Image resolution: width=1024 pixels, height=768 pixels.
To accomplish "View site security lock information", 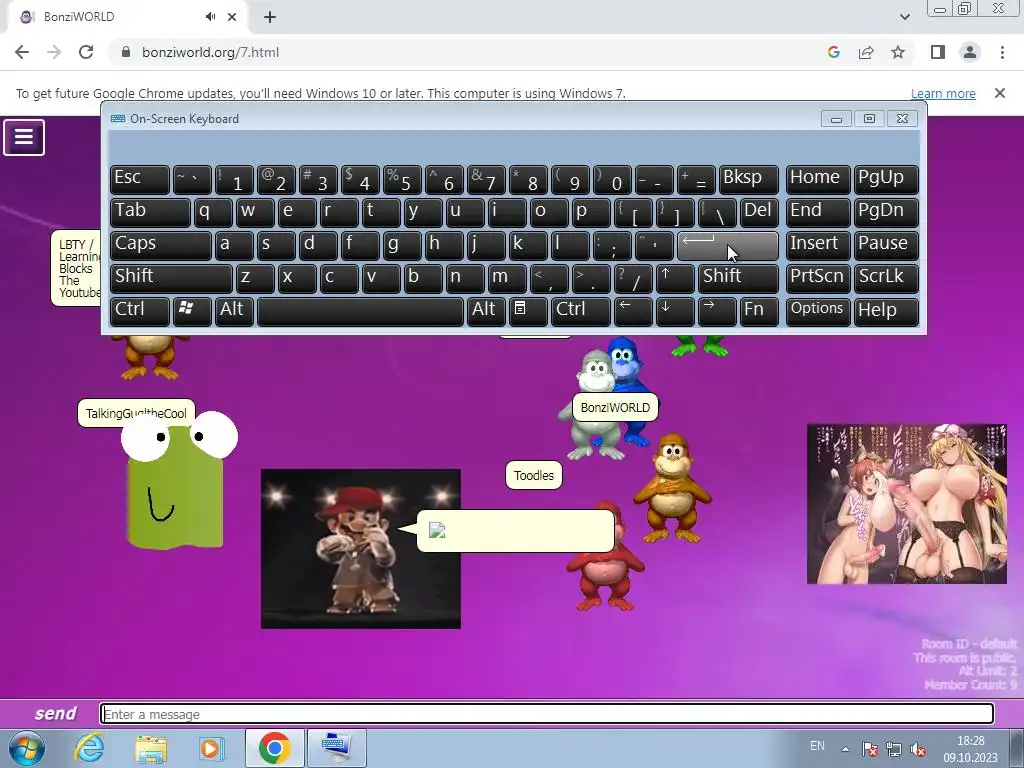I will 126,52.
